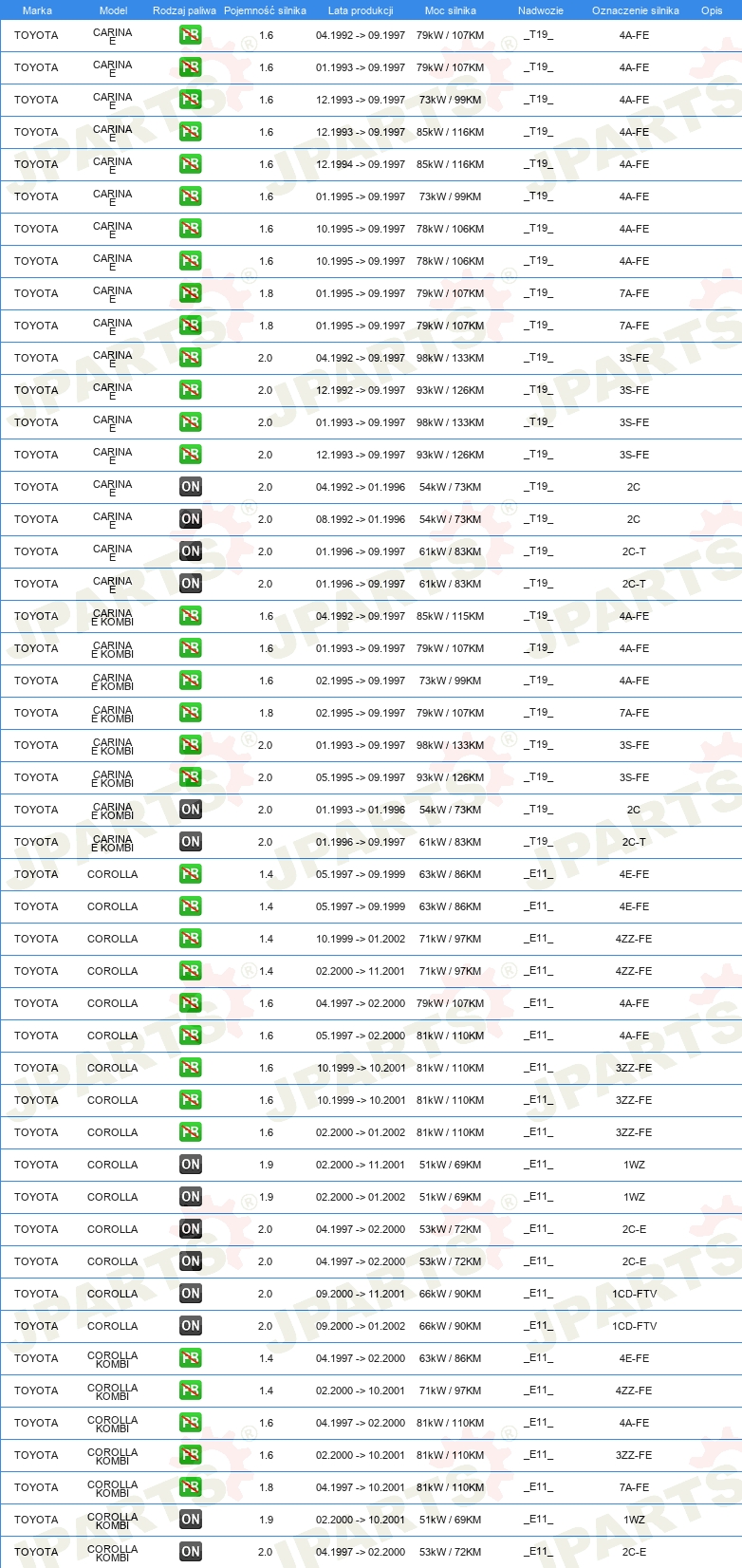Image resolution: width=742 pixels, height=1568 pixels.
Task: Select 'TOYOTA' in the Corolla Kombi 2C-E row
Action: pyautogui.click(x=36, y=1552)
